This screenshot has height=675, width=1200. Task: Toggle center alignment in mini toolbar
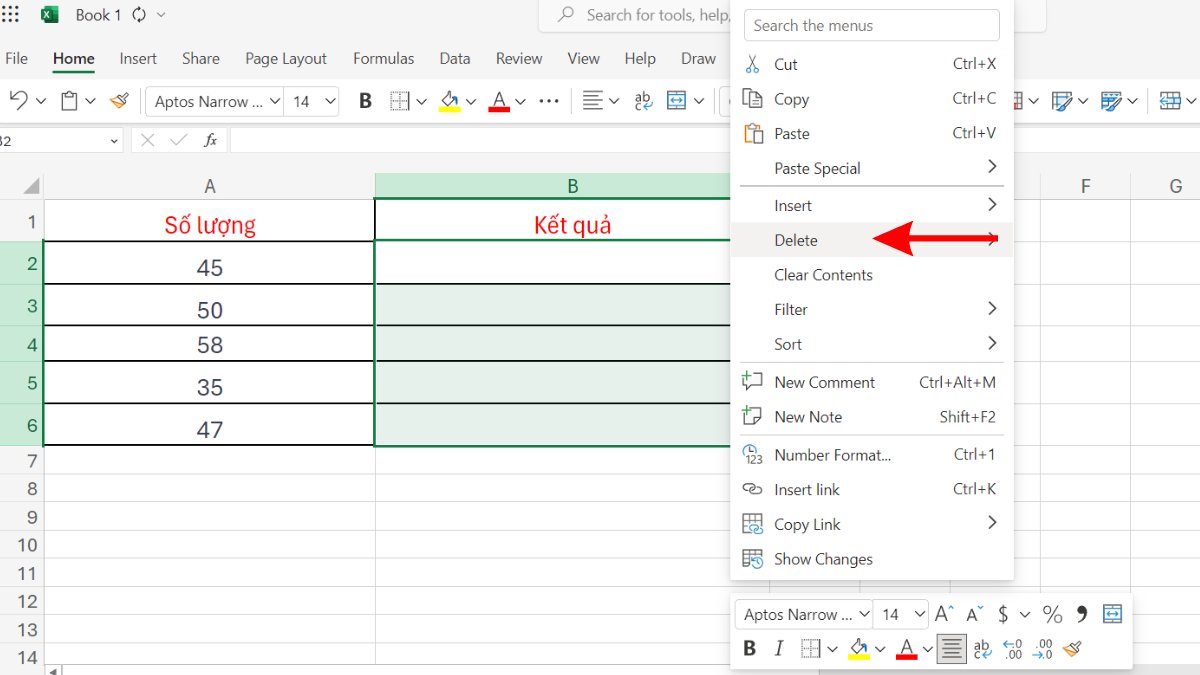point(951,649)
